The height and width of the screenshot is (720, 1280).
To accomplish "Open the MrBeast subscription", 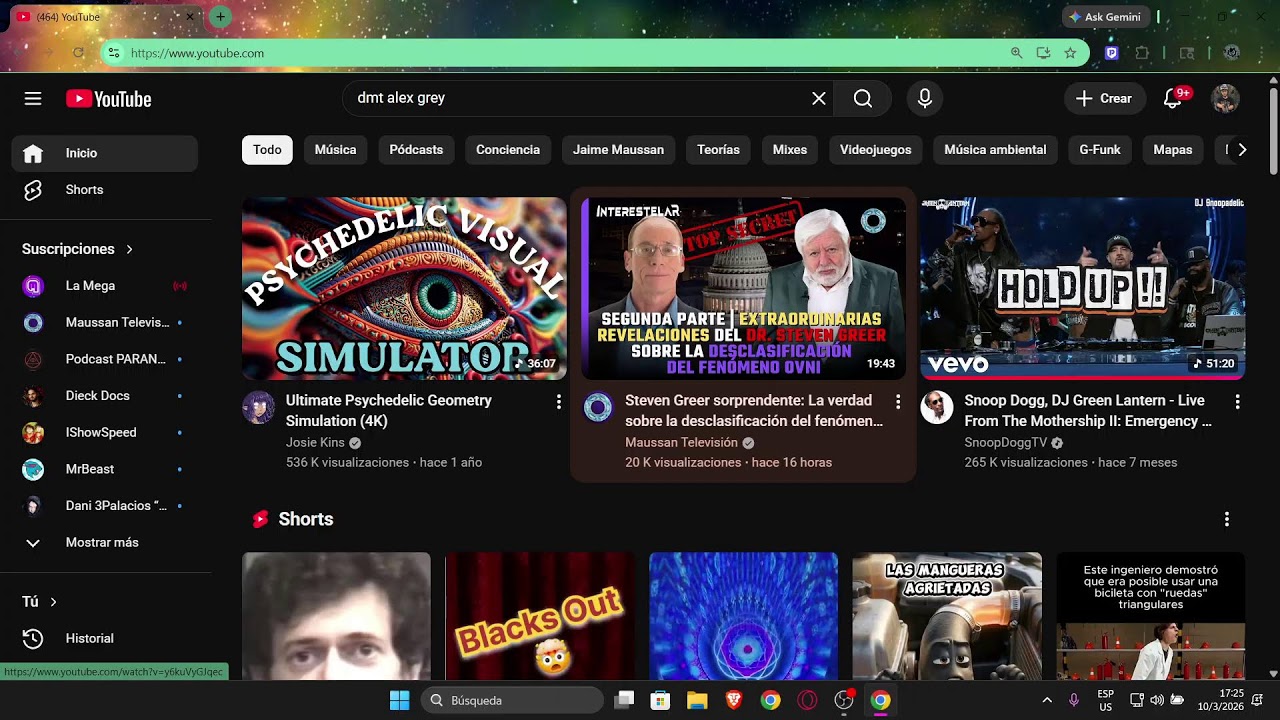I will point(105,469).
